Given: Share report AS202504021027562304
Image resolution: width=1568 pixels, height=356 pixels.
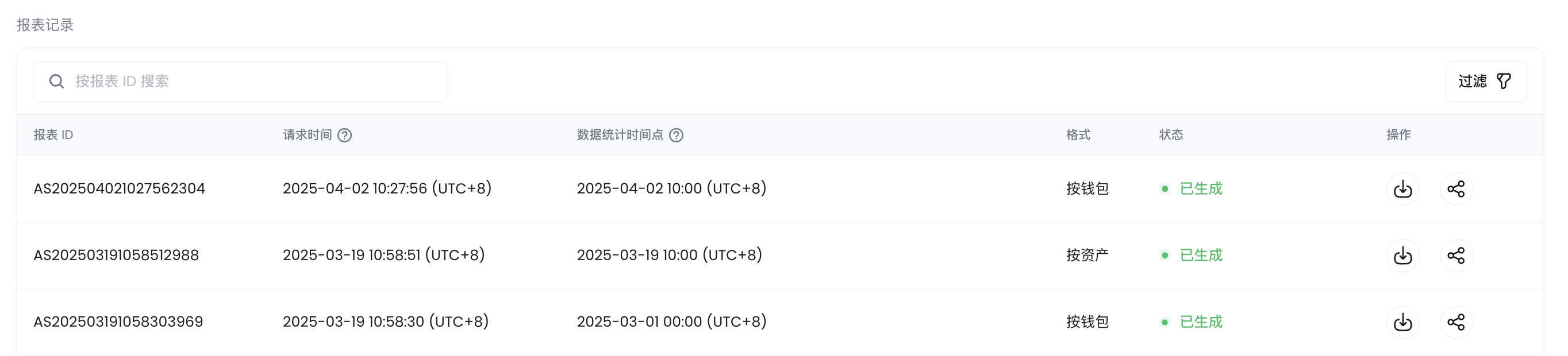Looking at the screenshot, I should [x=1457, y=189].
